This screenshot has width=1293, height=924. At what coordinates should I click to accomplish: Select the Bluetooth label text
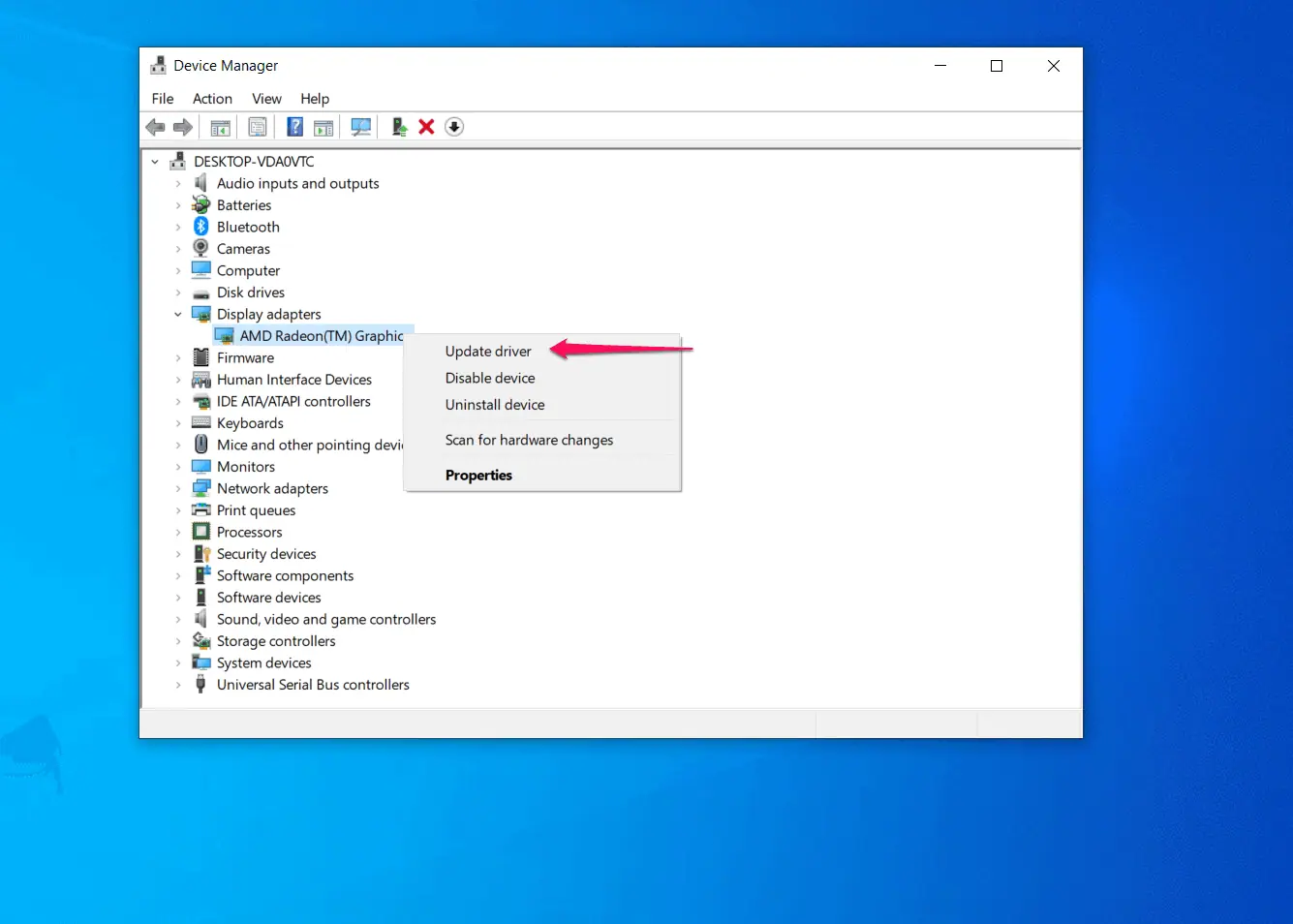pyautogui.click(x=248, y=227)
